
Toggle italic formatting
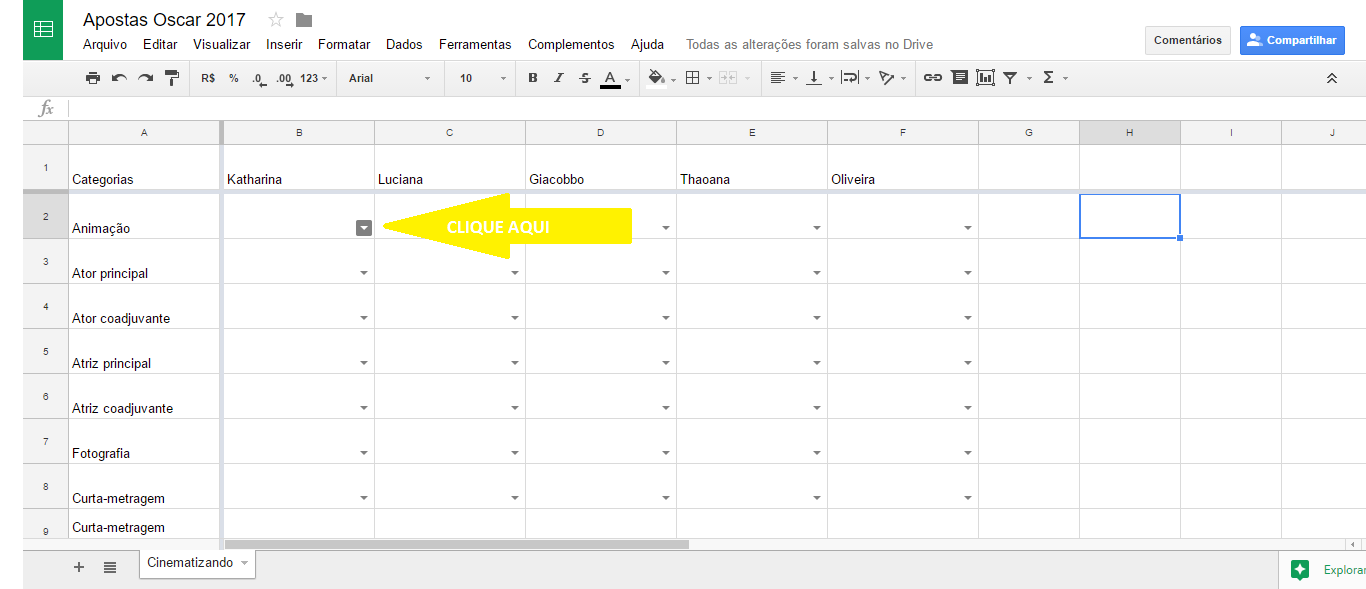coord(558,78)
